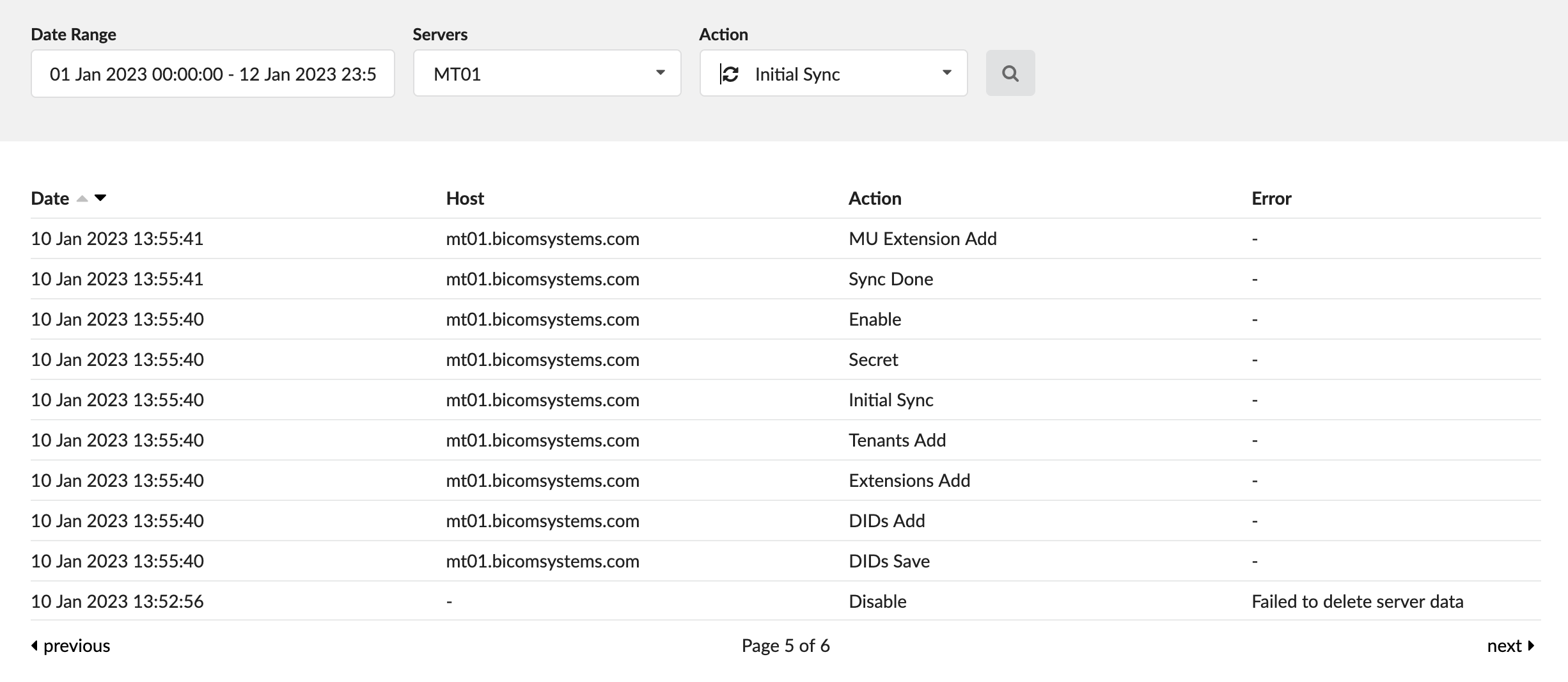Click the Servers filter label
Viewport: 1568px width, 682px height.
point(440,35)
